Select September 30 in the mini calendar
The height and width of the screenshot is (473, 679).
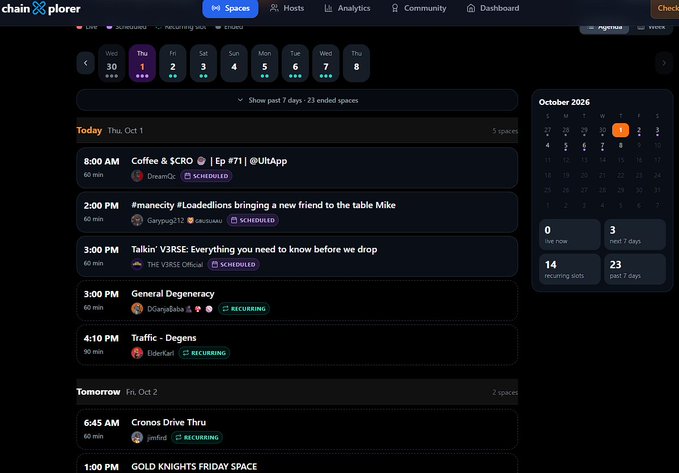tap(602, 131)
